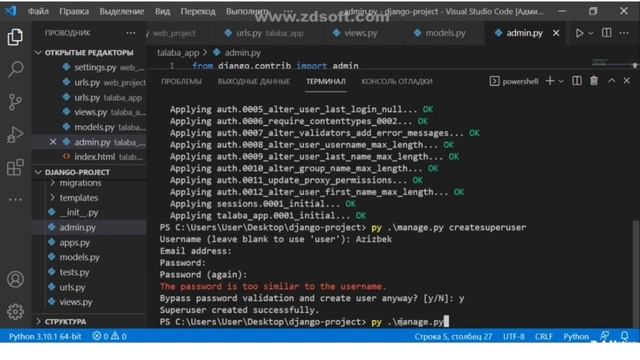Open the Выделение menu
The height and width of the screenshot is (360, 640).
coord(122,11)
